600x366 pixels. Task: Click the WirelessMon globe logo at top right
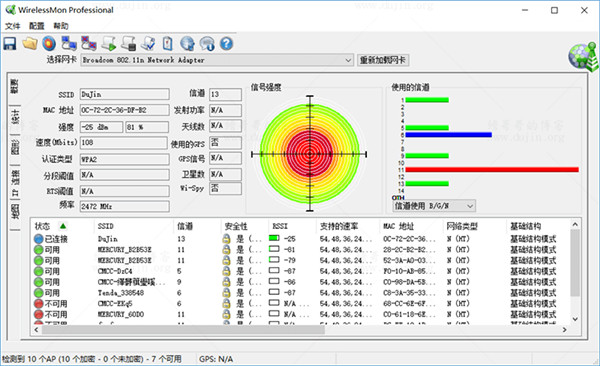(x=583, y=57)
